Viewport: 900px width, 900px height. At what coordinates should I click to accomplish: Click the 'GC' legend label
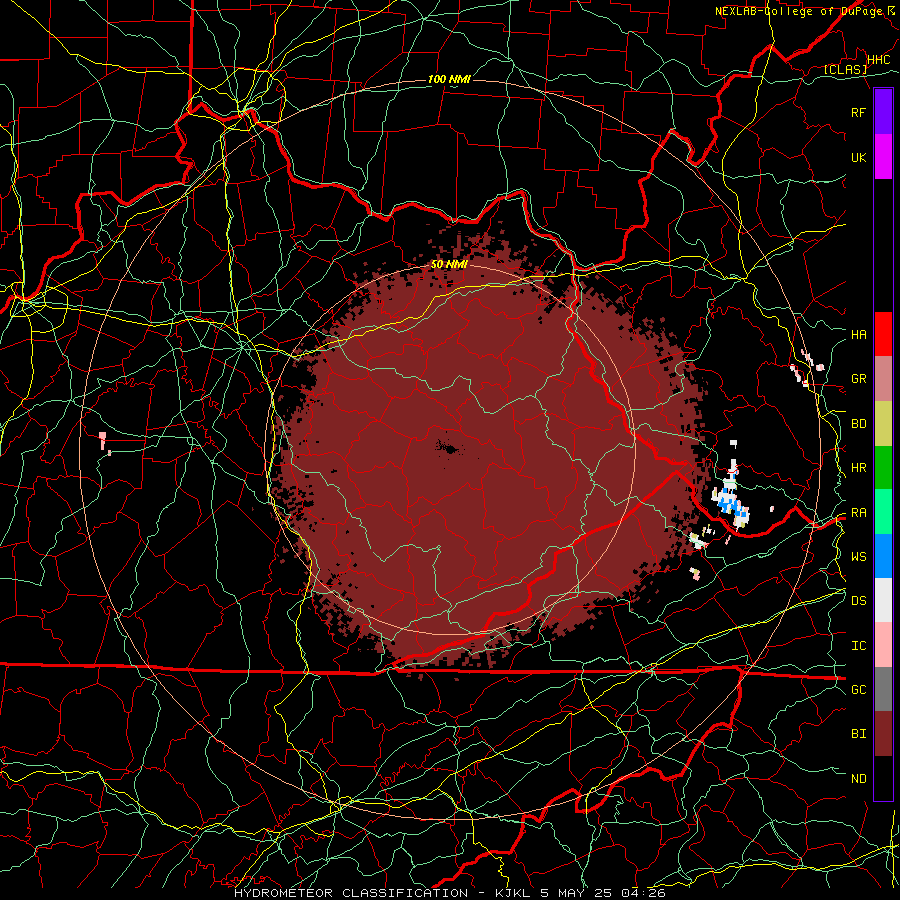(x=858, y=689)
